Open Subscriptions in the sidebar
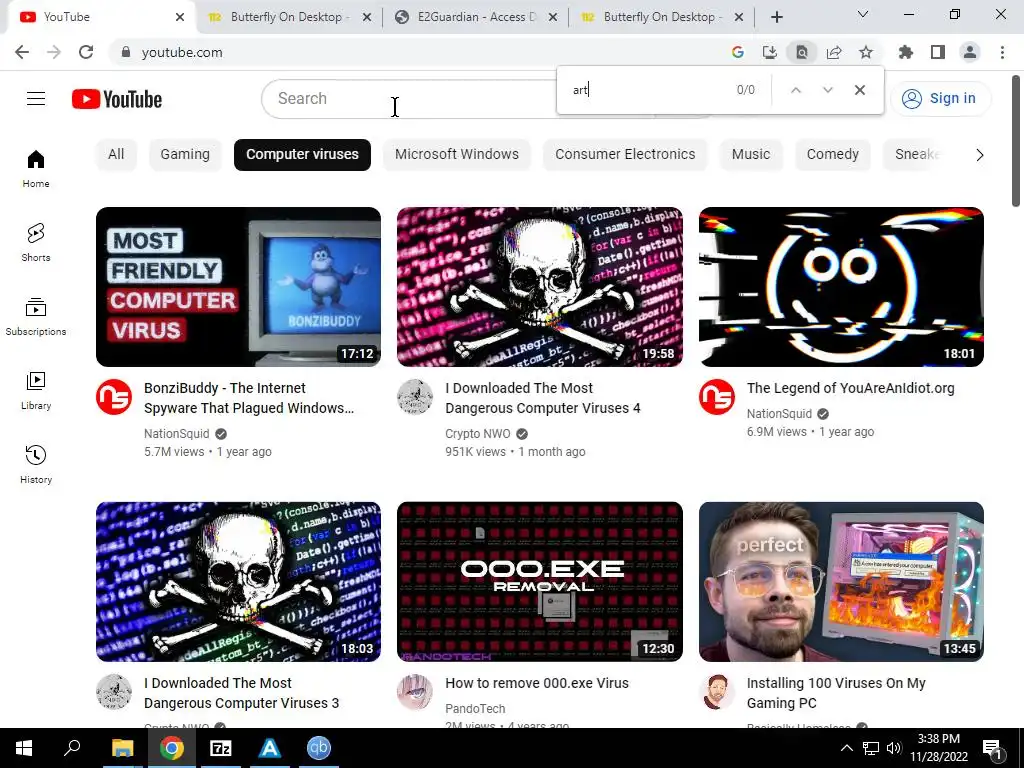The width and height of the screenshot is (1024, 768). point(36,317)
